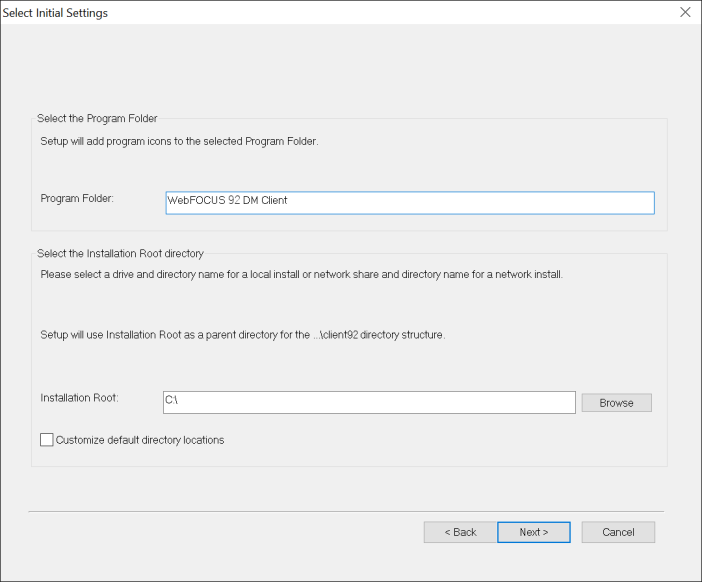The width and height of the screenshot is (702, 582).
Task: Click the 'Customize default directory locations' label
Action: point(140,440)
